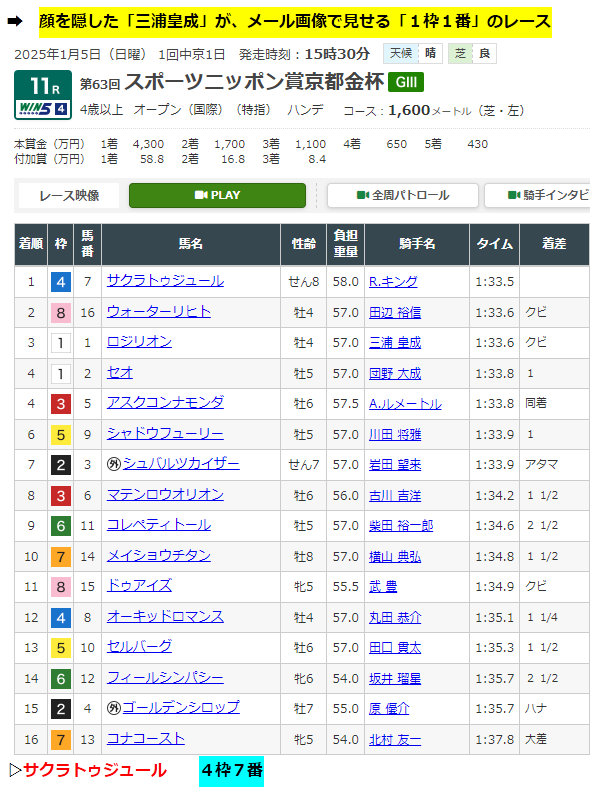Click the green PLAY race video button
Image resolution: width=595 pixels, height=794 pixels.
217,195
